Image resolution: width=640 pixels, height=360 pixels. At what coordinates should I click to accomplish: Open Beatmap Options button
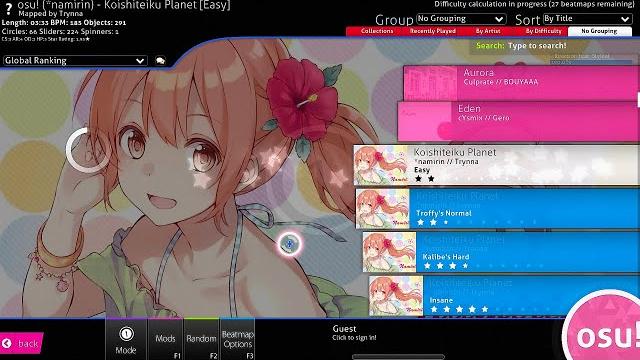pyautogui.click(x=238, y=339)
